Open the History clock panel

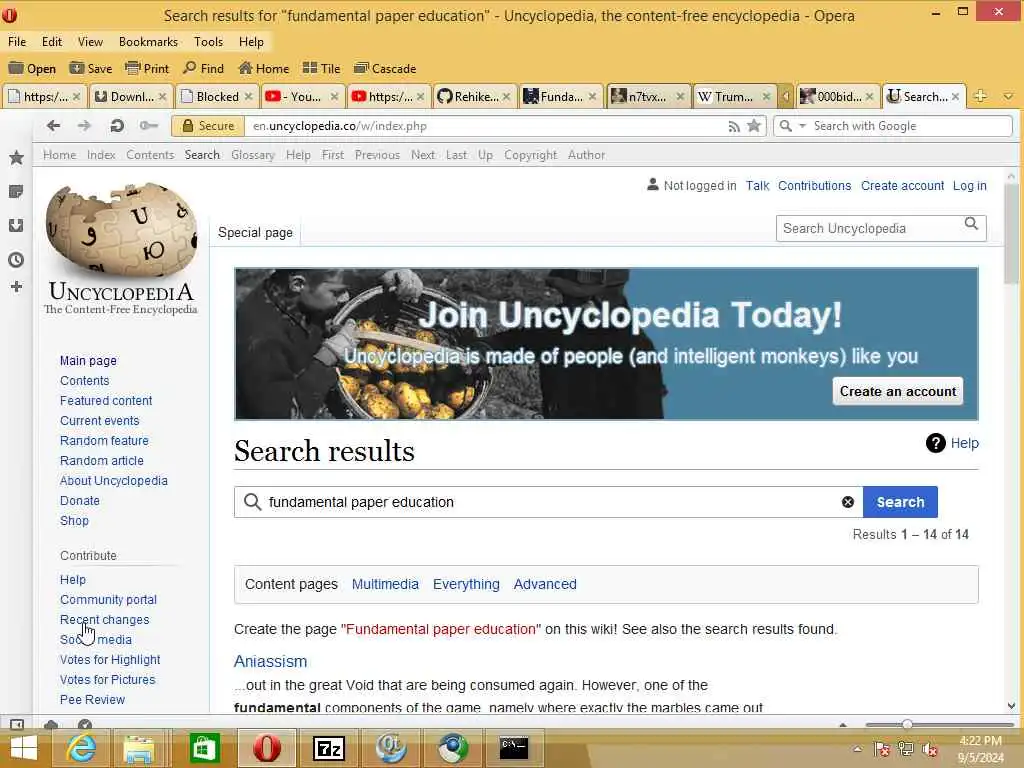tap(16, 260)
